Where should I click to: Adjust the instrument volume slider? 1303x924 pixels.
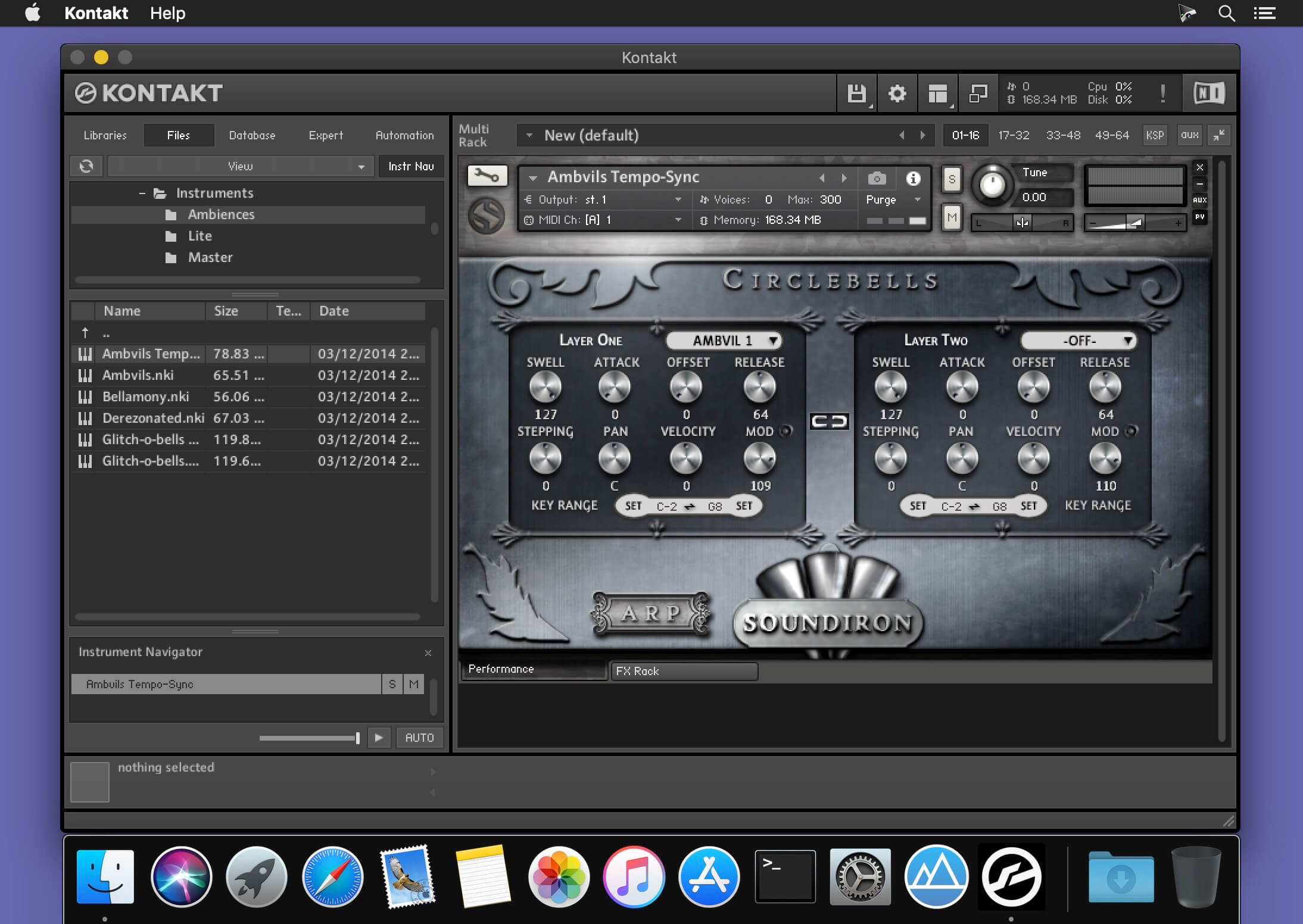coord(1135,223)
